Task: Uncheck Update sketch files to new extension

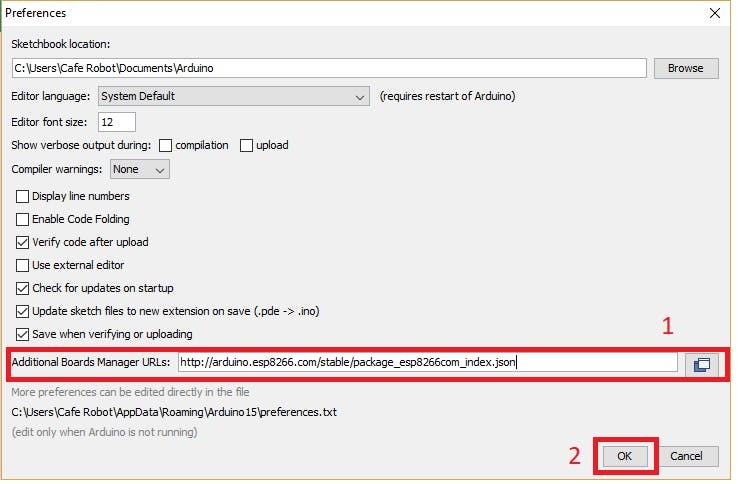Action: coord(22,311)
